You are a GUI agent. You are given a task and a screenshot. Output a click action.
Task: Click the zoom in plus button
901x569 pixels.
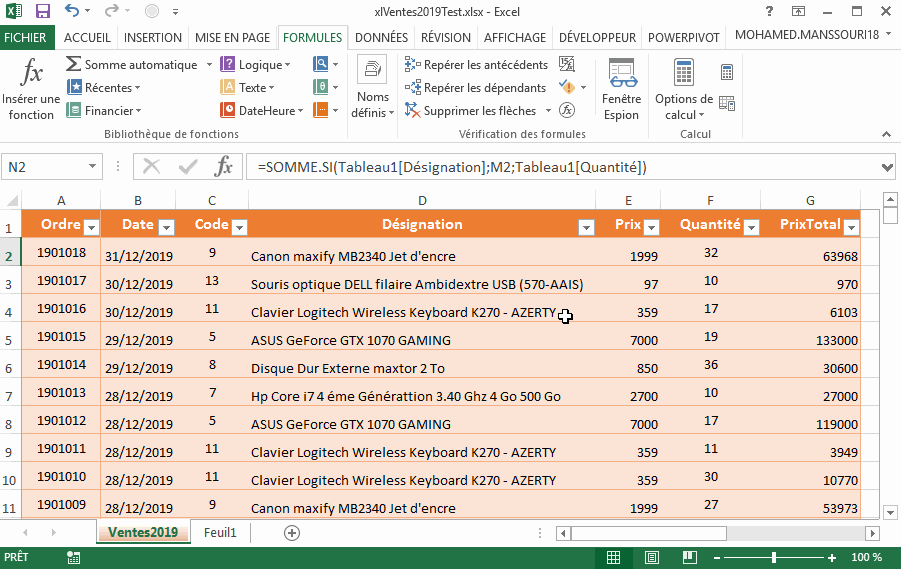click(831, 558)
